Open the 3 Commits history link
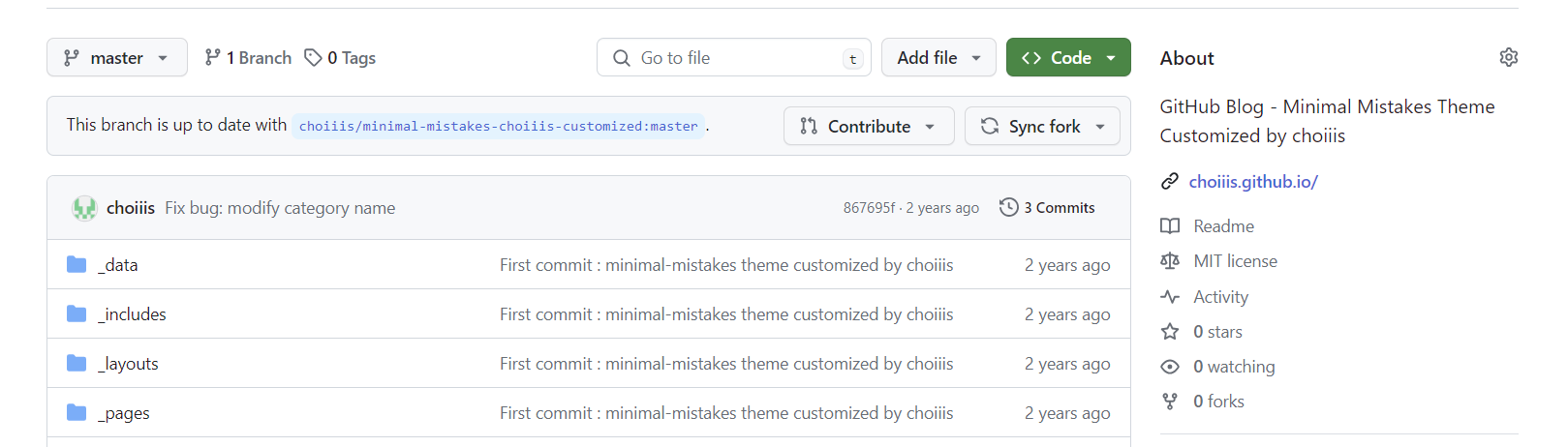 click(x=1047, y=208)
